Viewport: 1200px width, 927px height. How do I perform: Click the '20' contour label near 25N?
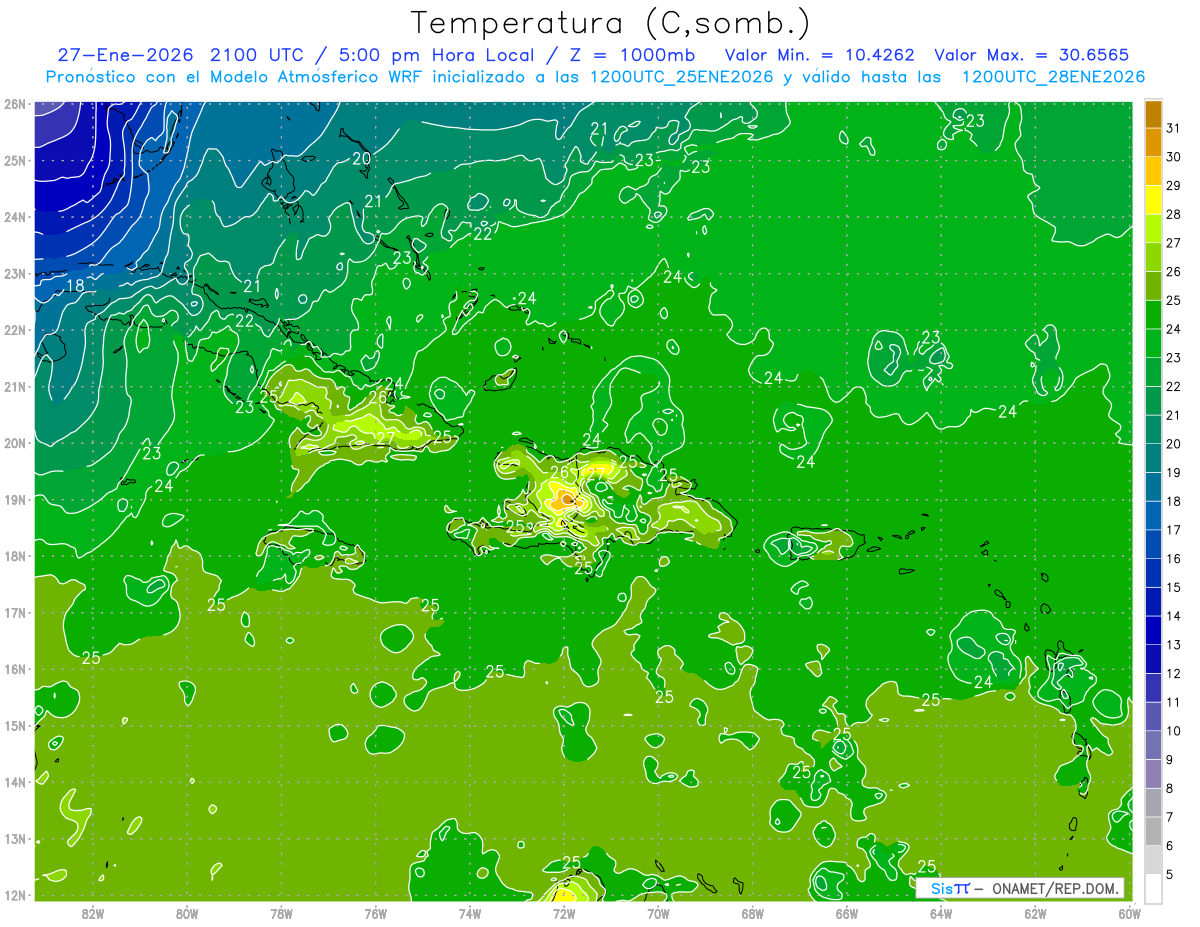coord(361,158)
